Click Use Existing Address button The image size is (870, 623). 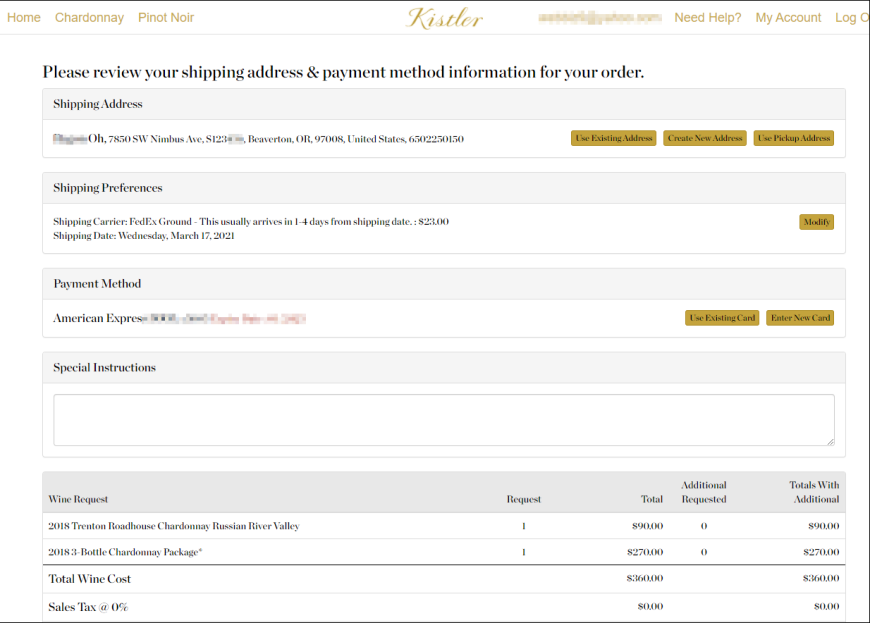[x=614, y=138]
